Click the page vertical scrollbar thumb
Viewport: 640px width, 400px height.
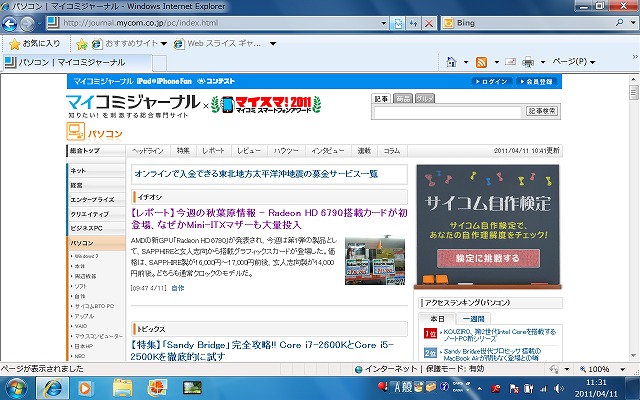coord(633,93)
